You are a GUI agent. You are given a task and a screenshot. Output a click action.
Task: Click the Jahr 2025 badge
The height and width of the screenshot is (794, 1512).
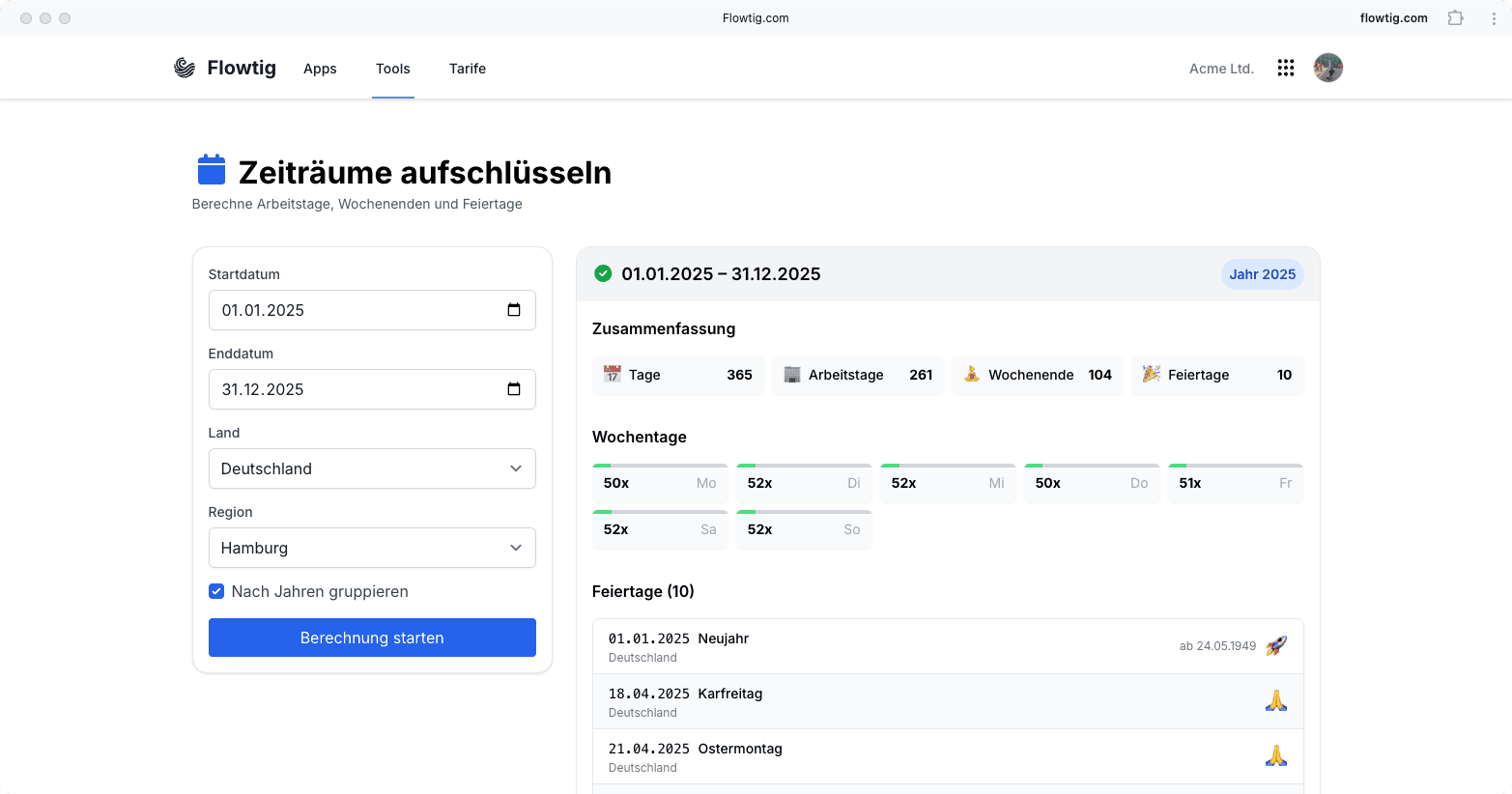click(1263, 274)
